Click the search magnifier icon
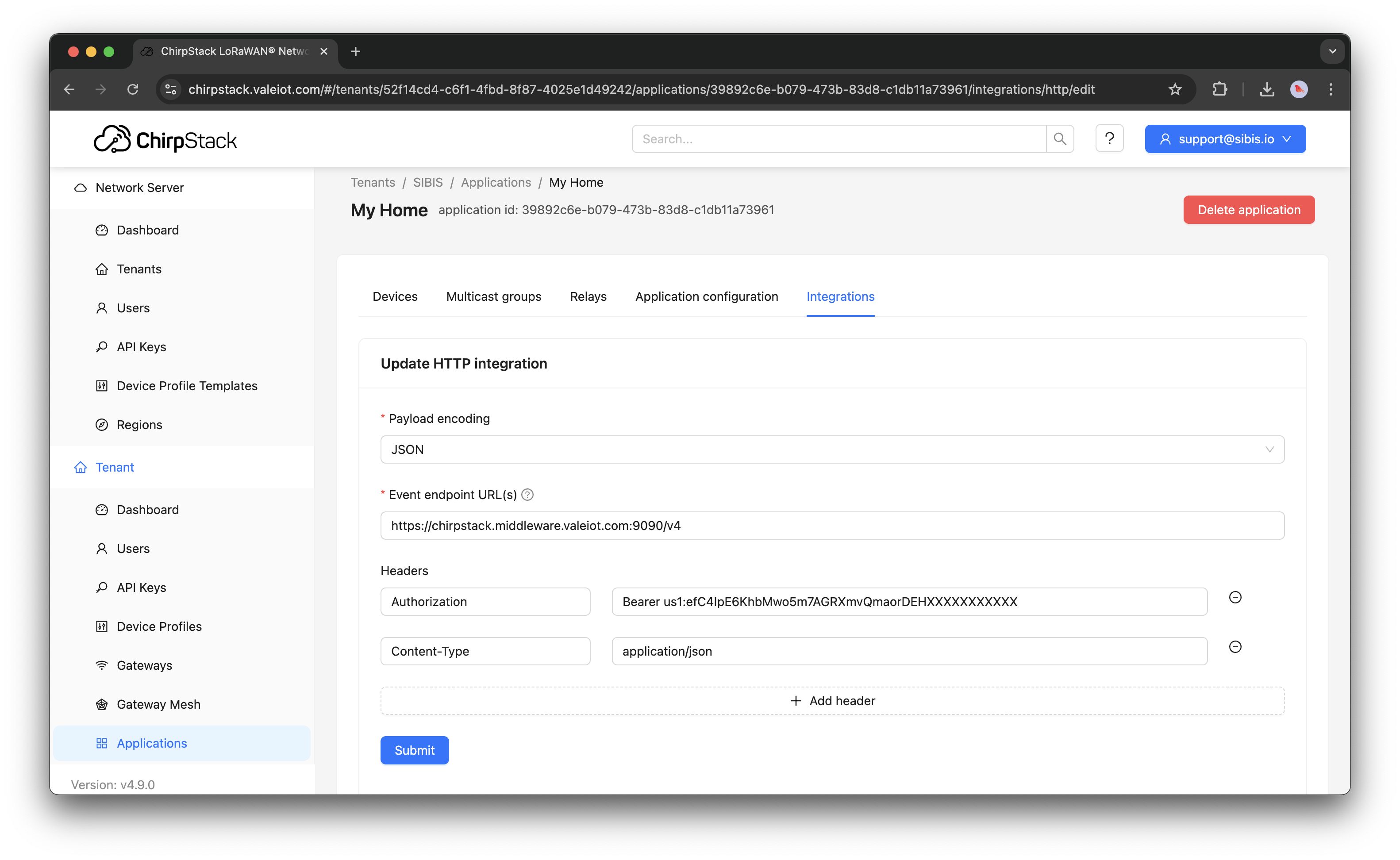Screen dimensions: 1400x860 [1059, 138]
